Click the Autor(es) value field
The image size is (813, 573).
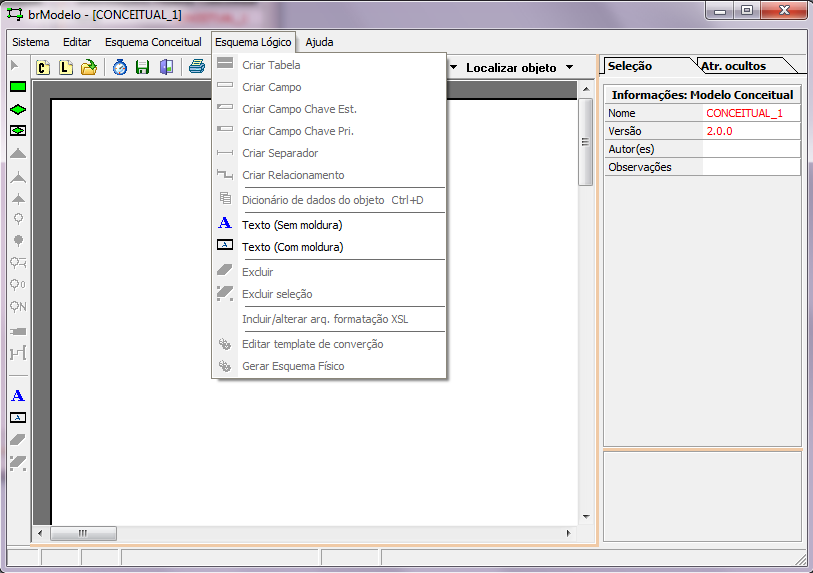click(x=751, y=149)
